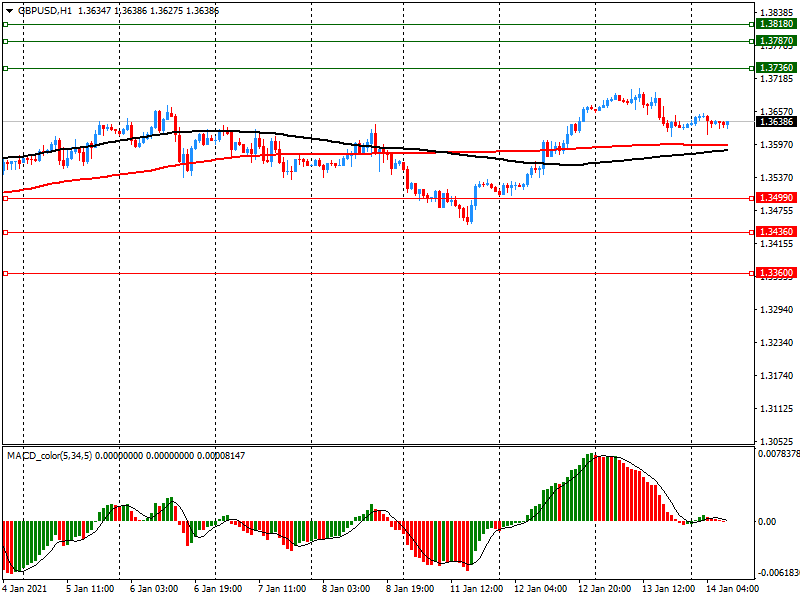Click the red 1.34990 price level tag
The width and height of the screenshot is (800, 600).
pos(776,198)
